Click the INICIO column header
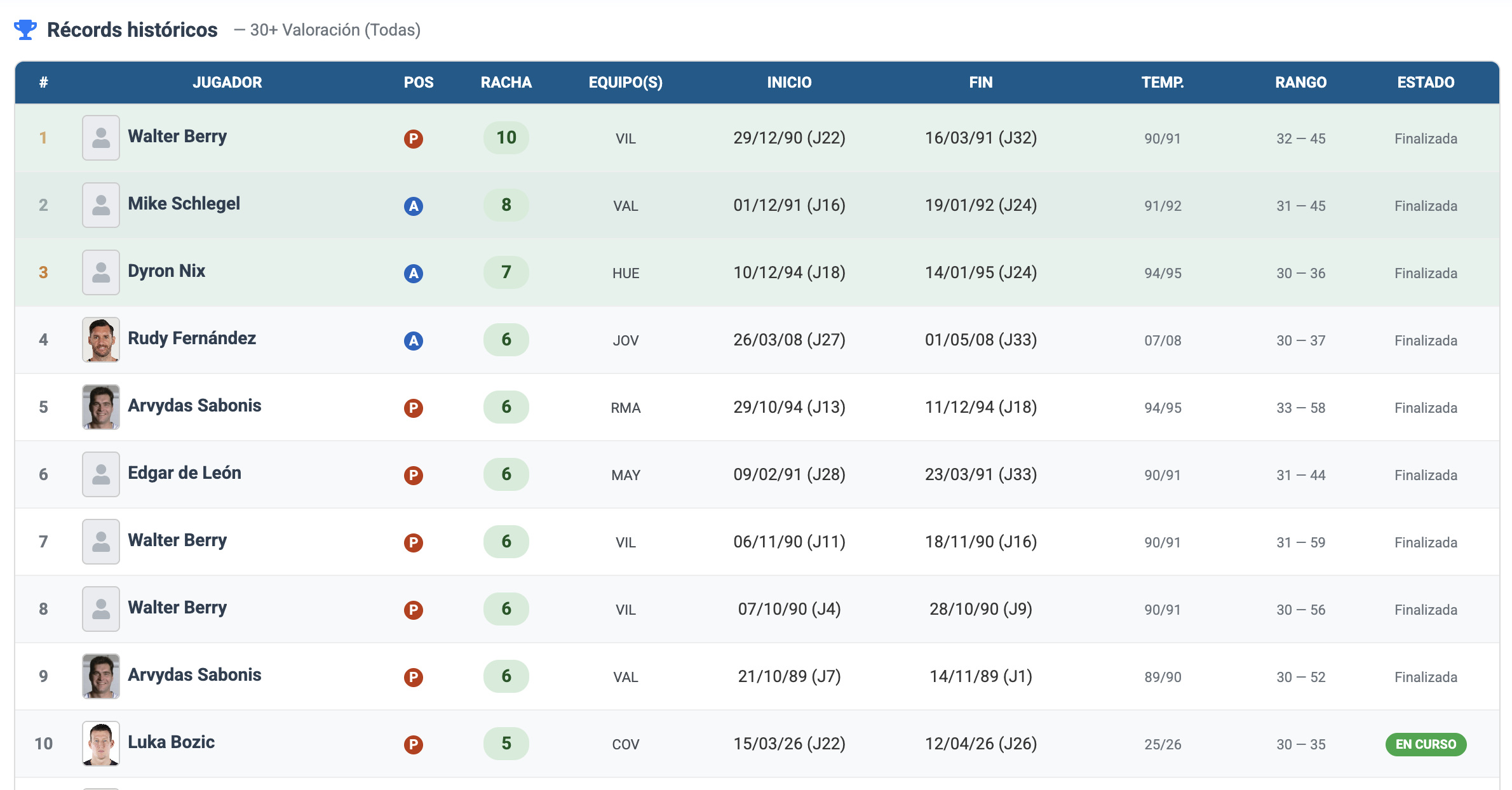This screenshot has width=1512, height=790. pos(789,83)
